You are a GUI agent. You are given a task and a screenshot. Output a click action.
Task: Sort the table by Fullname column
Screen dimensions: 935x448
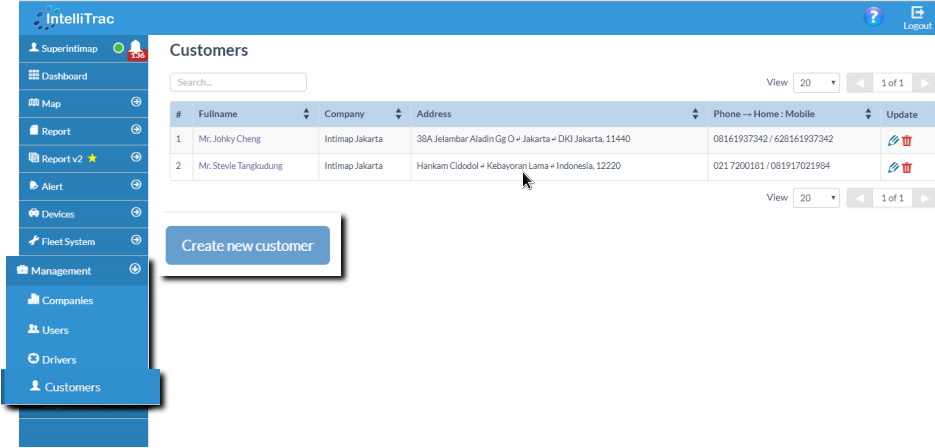click(306, 114)
